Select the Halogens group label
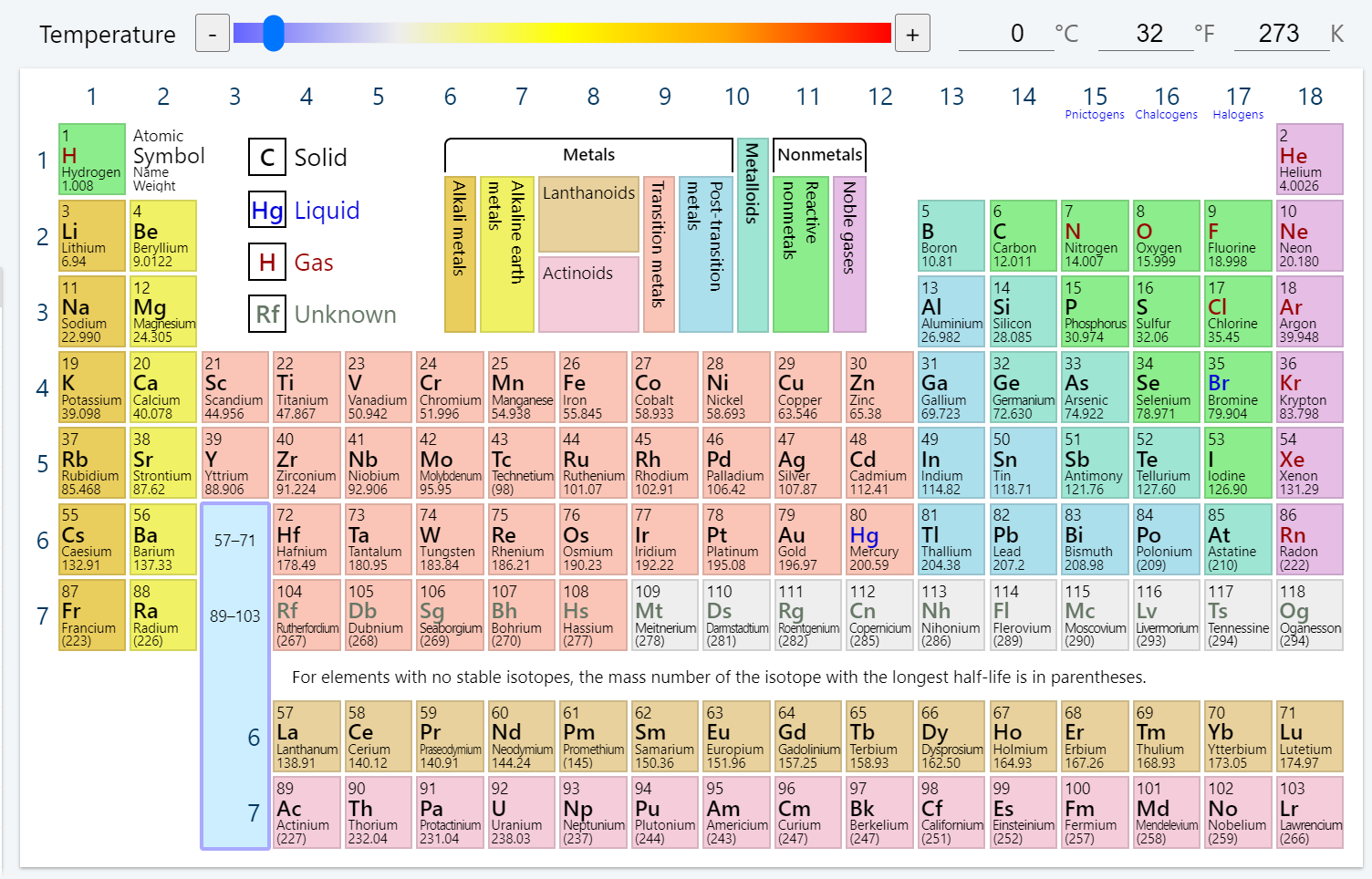1372x879 pixels. point(1238,114)
